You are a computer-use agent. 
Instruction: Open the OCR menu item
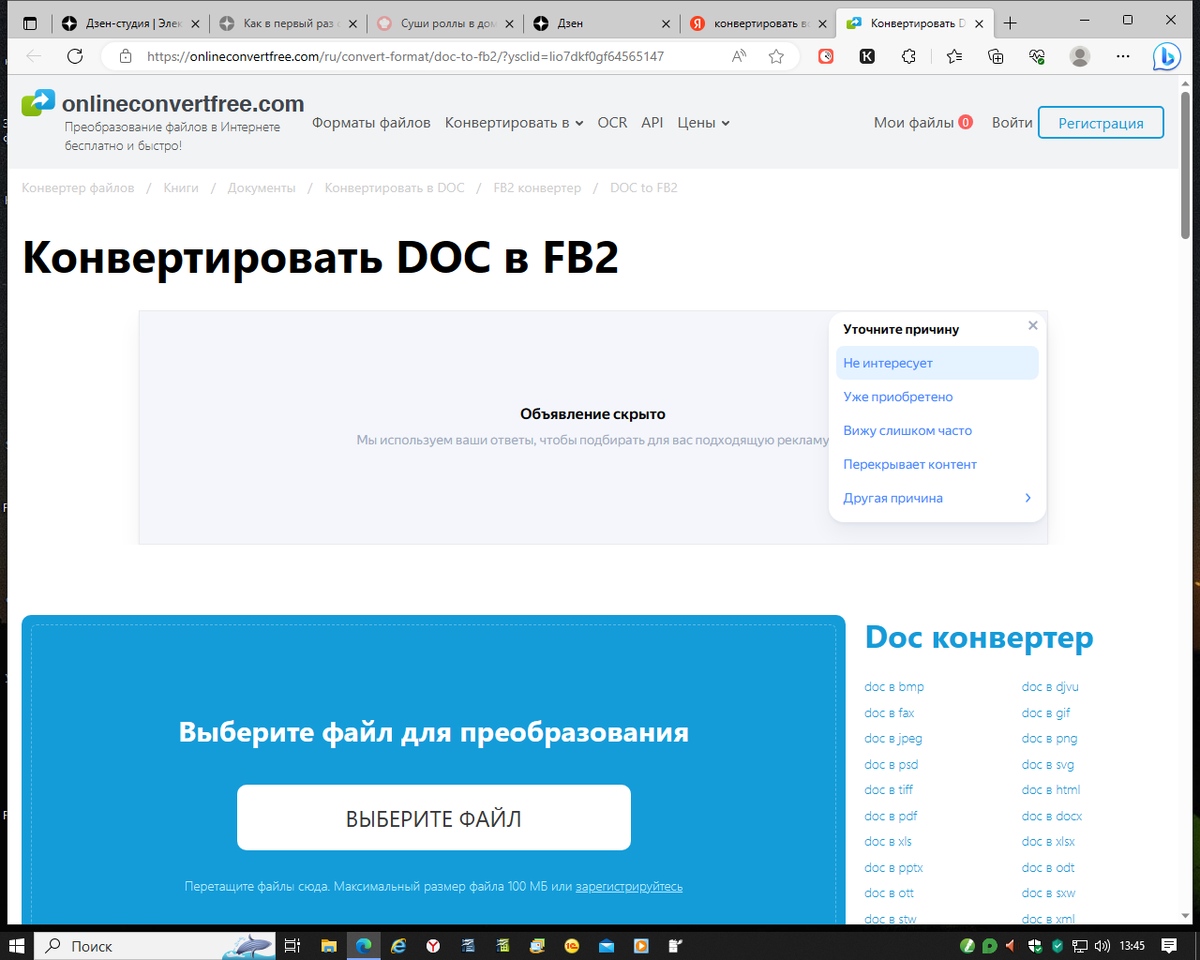(612, 122)
